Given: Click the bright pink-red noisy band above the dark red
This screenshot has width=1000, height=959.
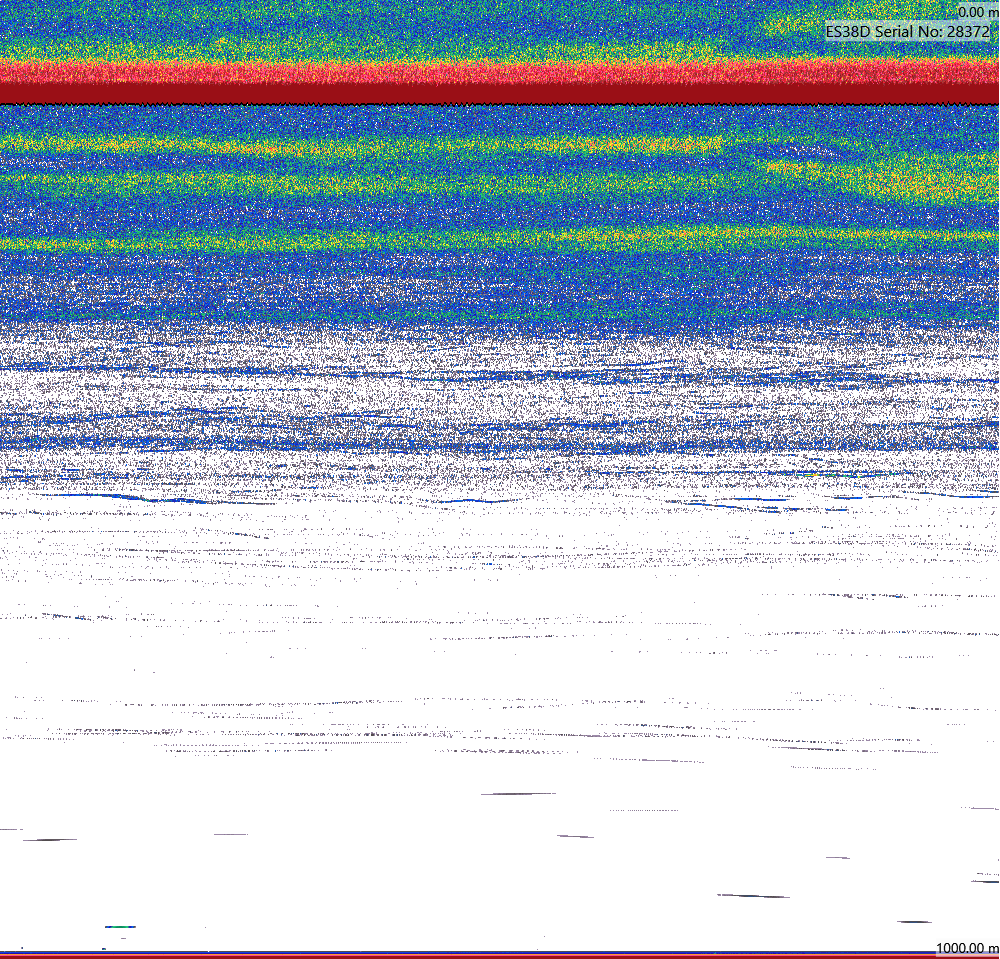Looking at the screenshot, I should click(500, 72).
